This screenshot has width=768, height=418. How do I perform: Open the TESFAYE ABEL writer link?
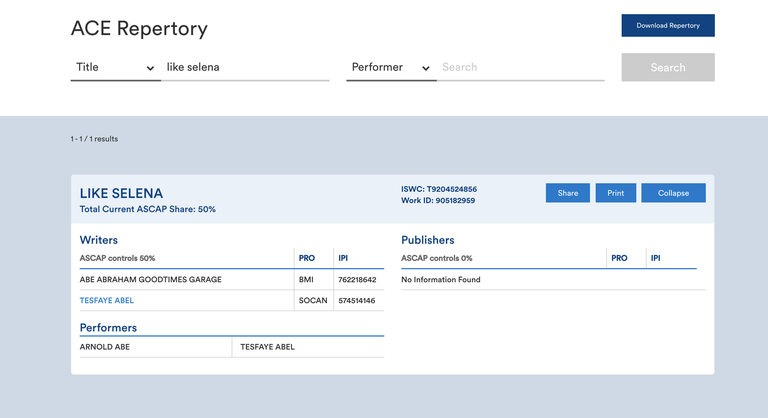tap(107, 300)
